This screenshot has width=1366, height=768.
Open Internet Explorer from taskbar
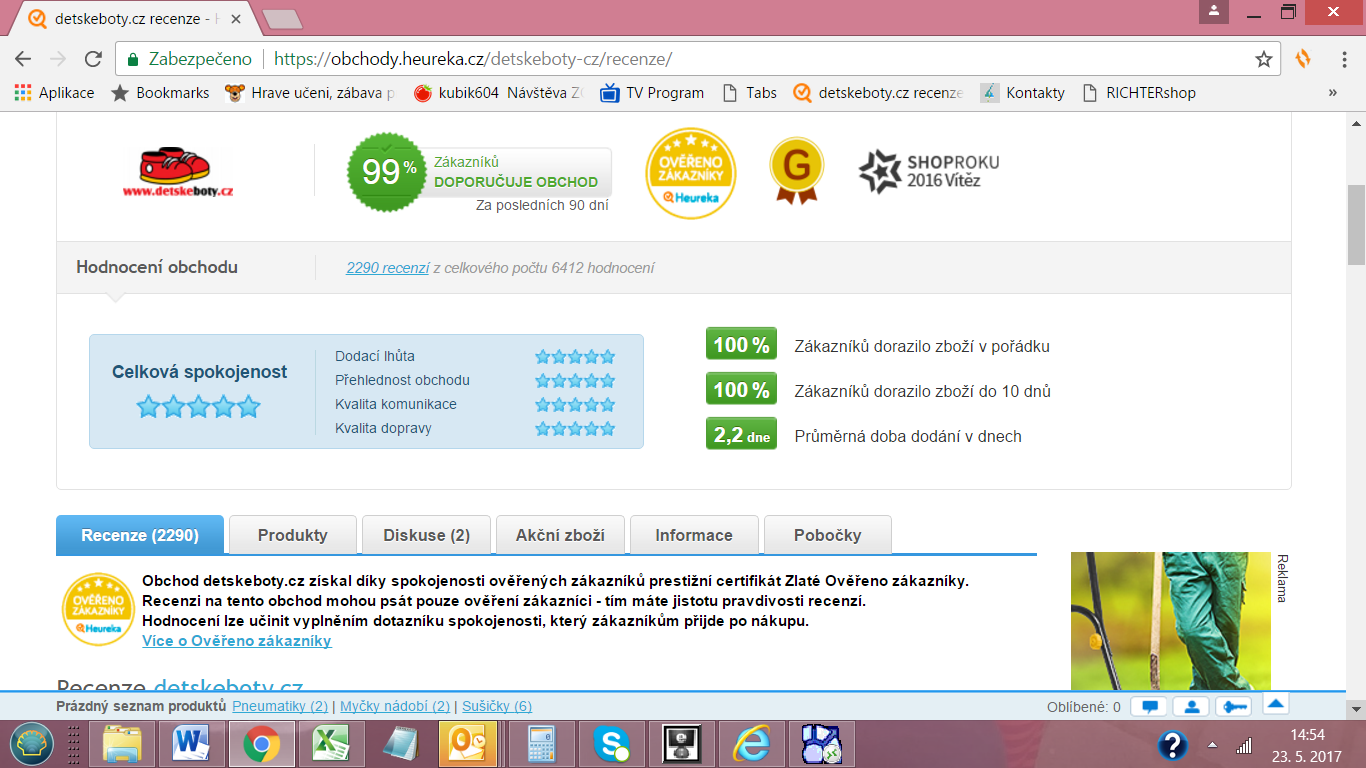(752, 744)
